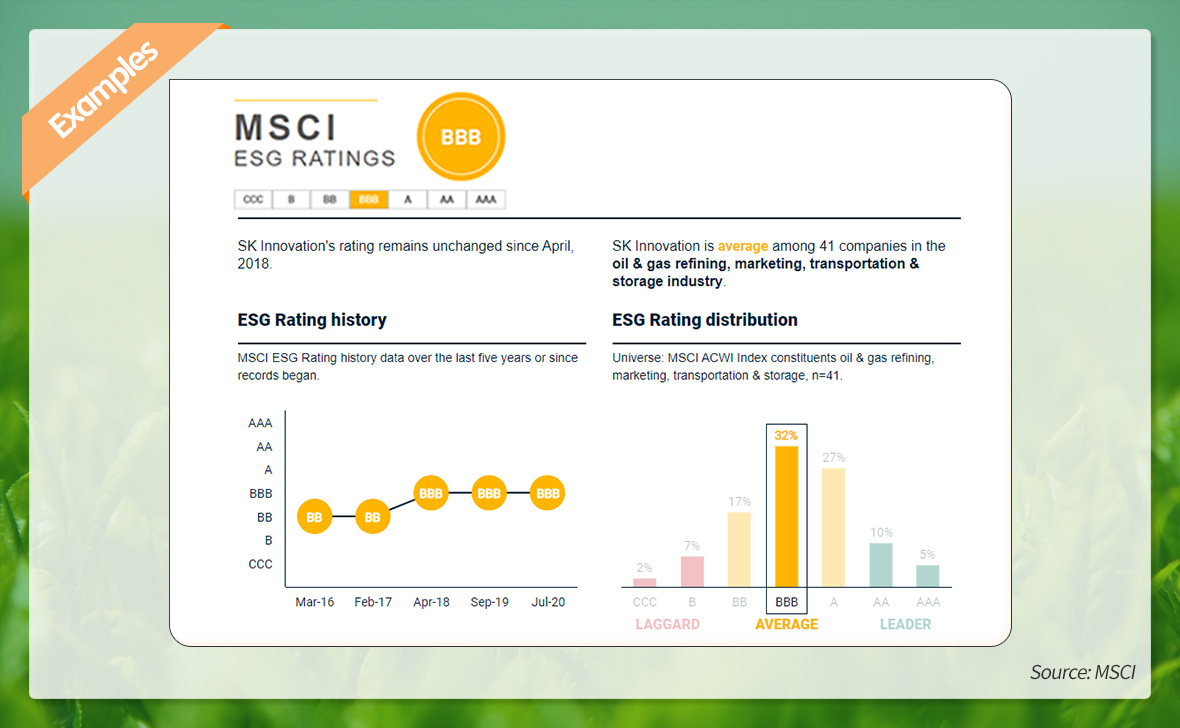The height and width of the screenshot is (728, 1180).
Task: Click the 10% AA distribution bar
Action: coord(881,564)
